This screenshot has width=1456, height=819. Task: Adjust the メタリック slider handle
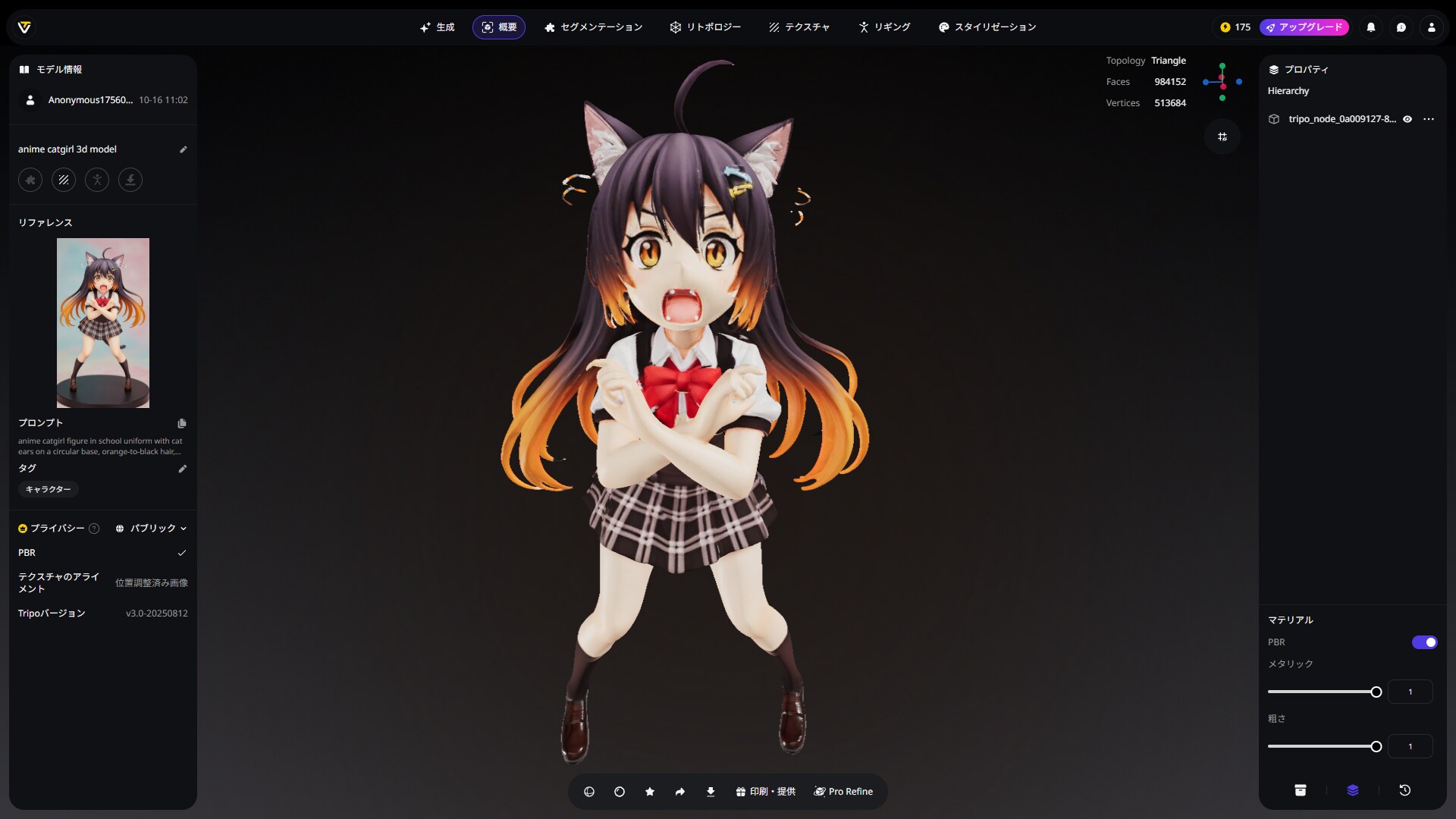[x=1376, y=692]
